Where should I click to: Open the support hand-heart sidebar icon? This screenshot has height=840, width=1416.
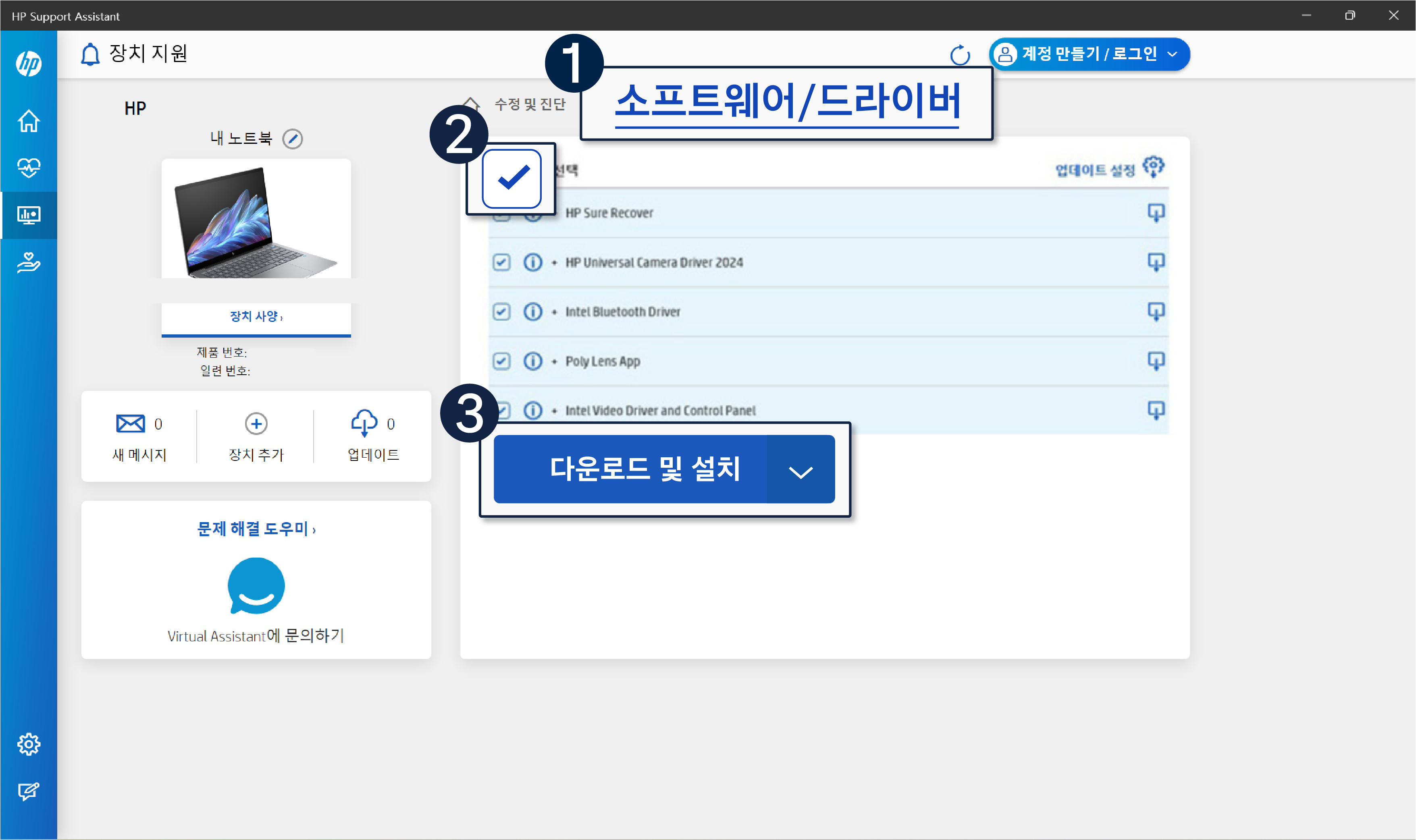point(28,262)
